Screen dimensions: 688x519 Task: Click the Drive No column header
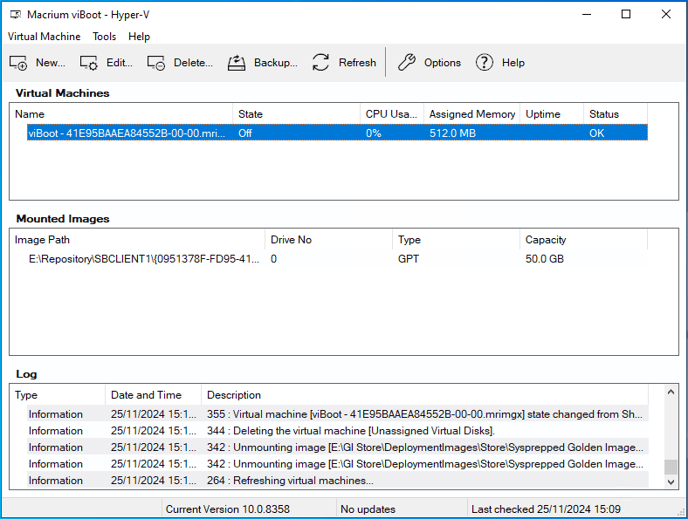(329, 240)
